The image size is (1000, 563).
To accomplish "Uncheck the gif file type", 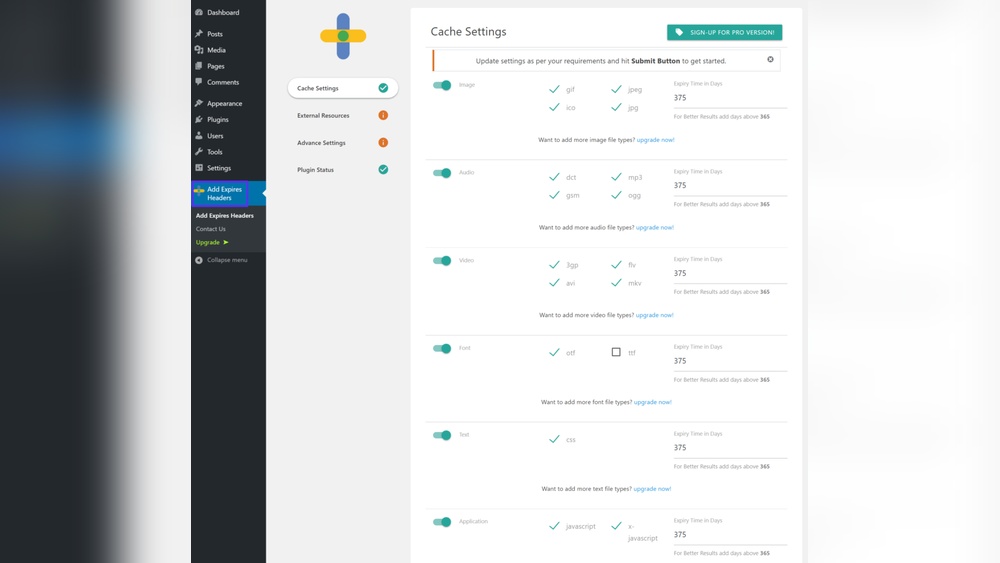I will 554,89.
